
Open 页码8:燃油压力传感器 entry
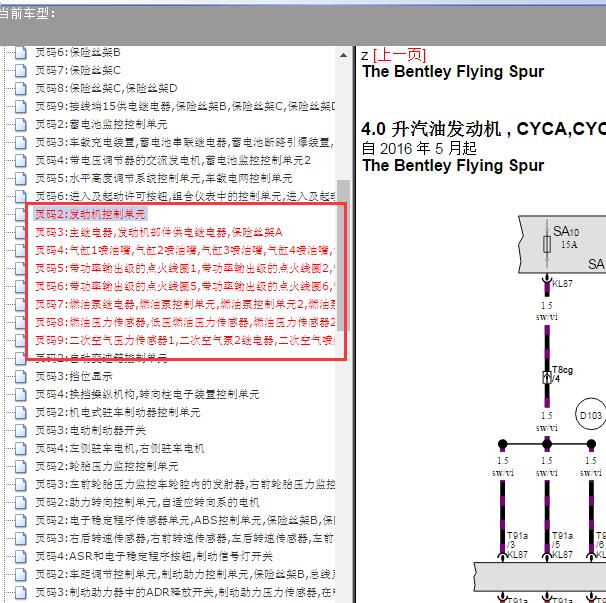click(185, 322)
